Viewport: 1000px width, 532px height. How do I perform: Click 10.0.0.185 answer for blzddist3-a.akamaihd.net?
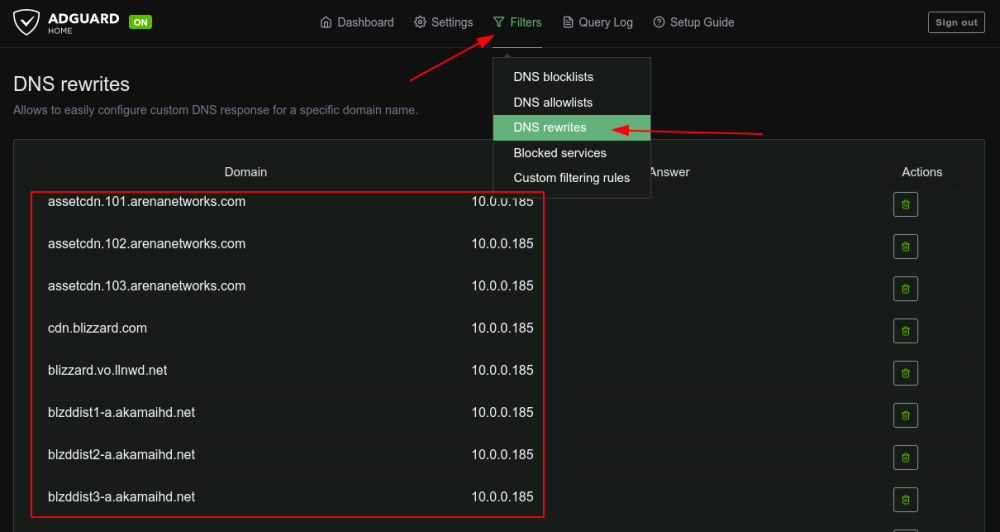[503, 497]
